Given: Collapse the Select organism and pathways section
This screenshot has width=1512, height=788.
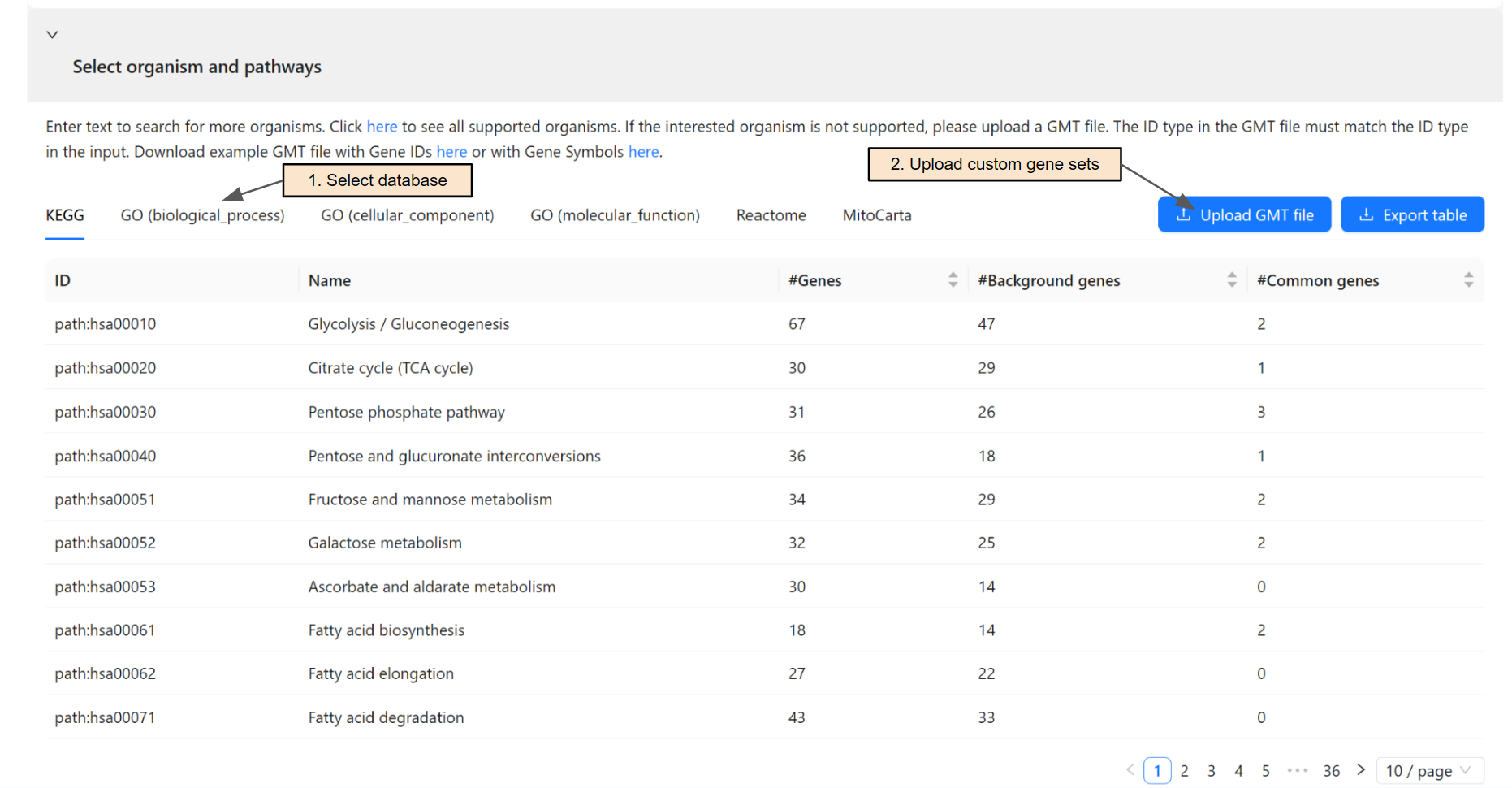Looking at the screenshot, I should [52, 35].
